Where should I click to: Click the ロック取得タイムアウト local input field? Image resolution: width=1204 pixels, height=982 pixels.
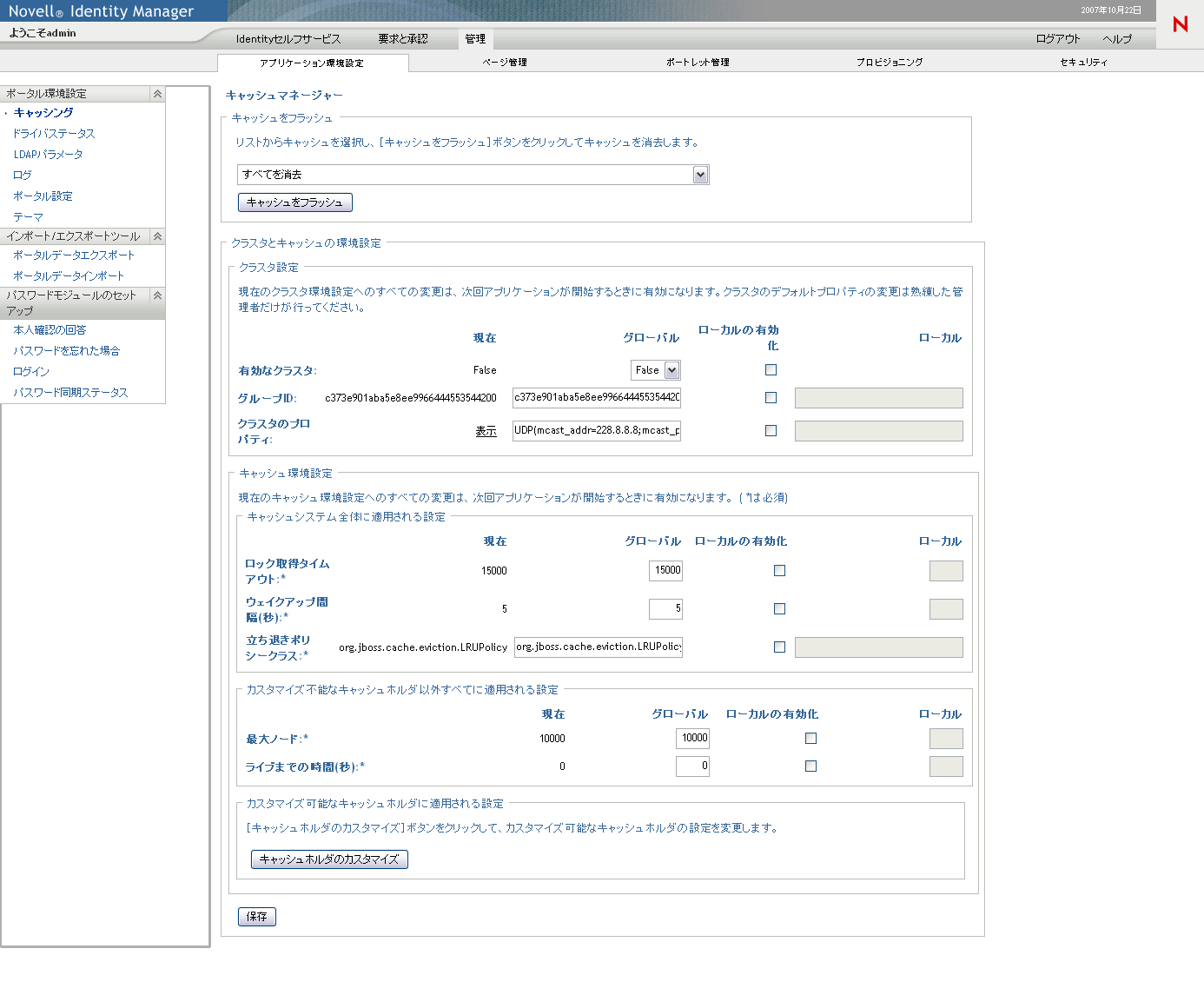(946, 571)
